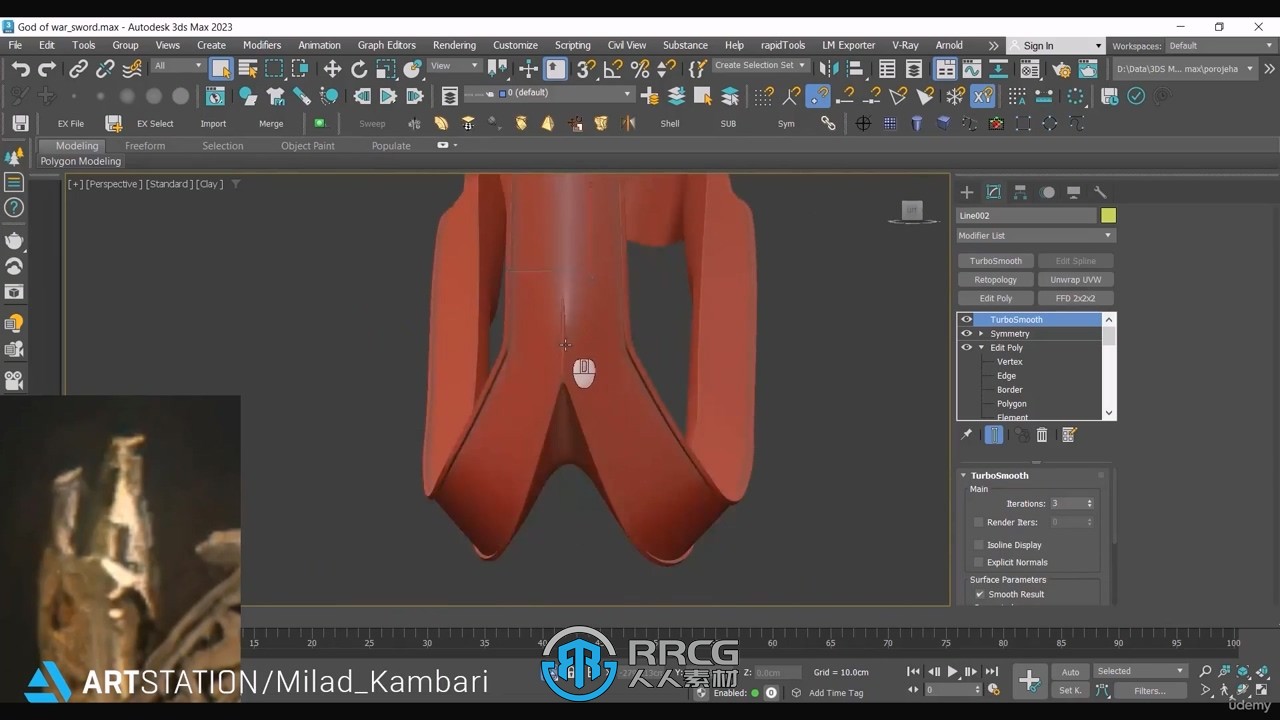The image size is (1280, 720).
Task: Open the selection filter All dropdown
Action: click(177, 66)
